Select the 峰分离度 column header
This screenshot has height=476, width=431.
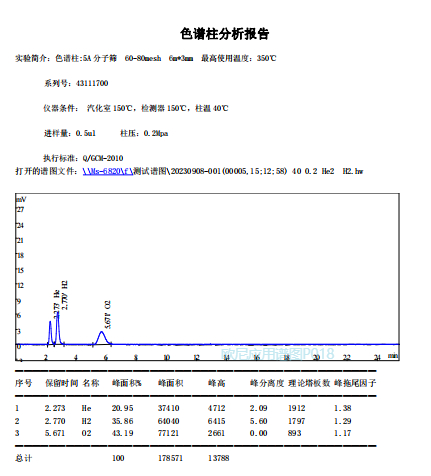click(267, 383)
